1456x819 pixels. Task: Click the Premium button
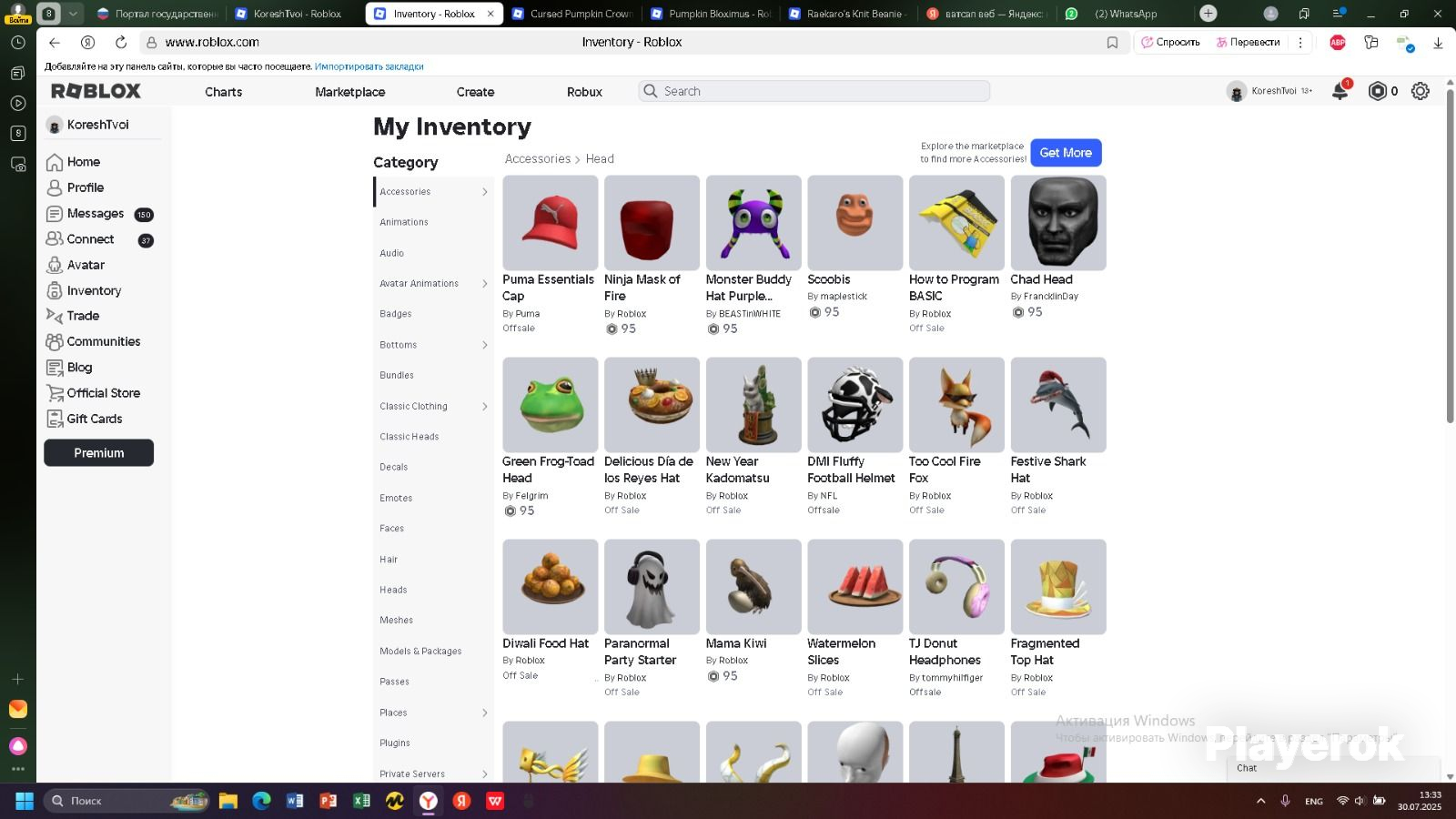click(98, 453)
